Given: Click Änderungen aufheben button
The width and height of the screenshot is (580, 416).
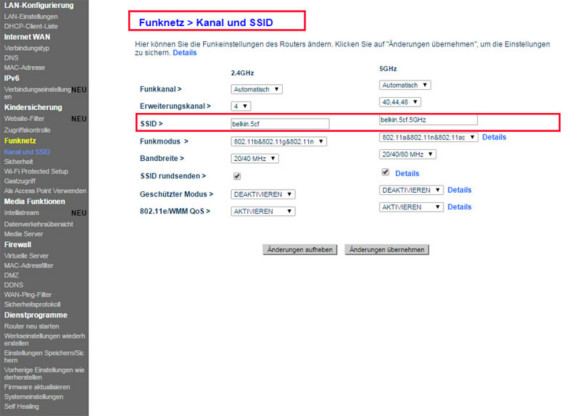Looking at the screenshot, I should point(300,250).
